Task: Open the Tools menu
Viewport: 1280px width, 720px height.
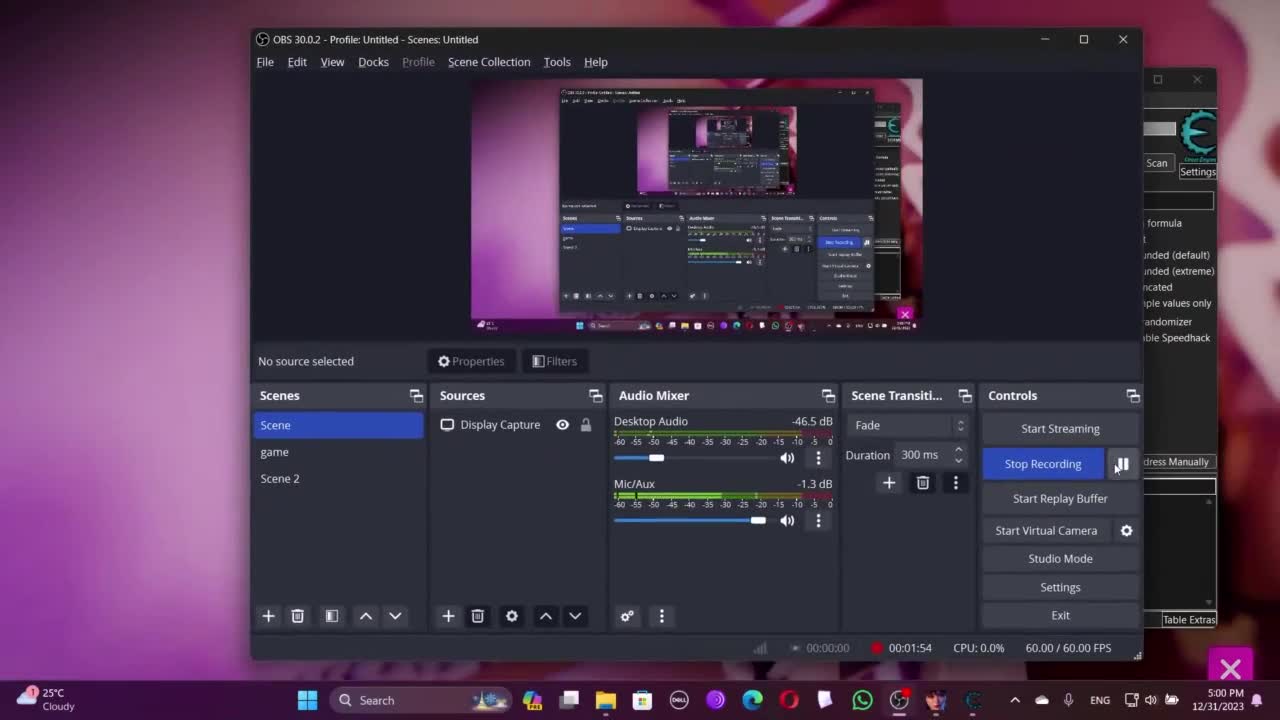Action: (557, 62)
